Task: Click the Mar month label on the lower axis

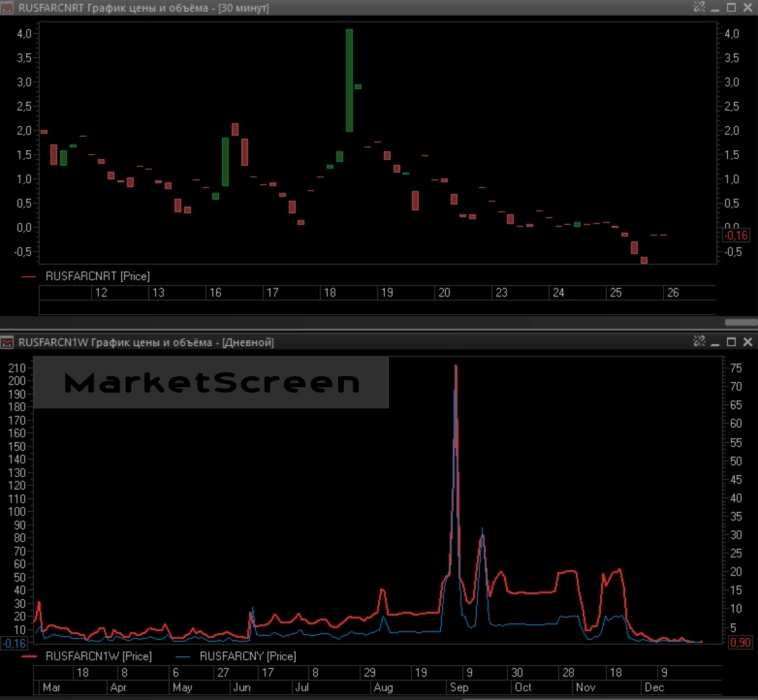Action: click(52, 687)
